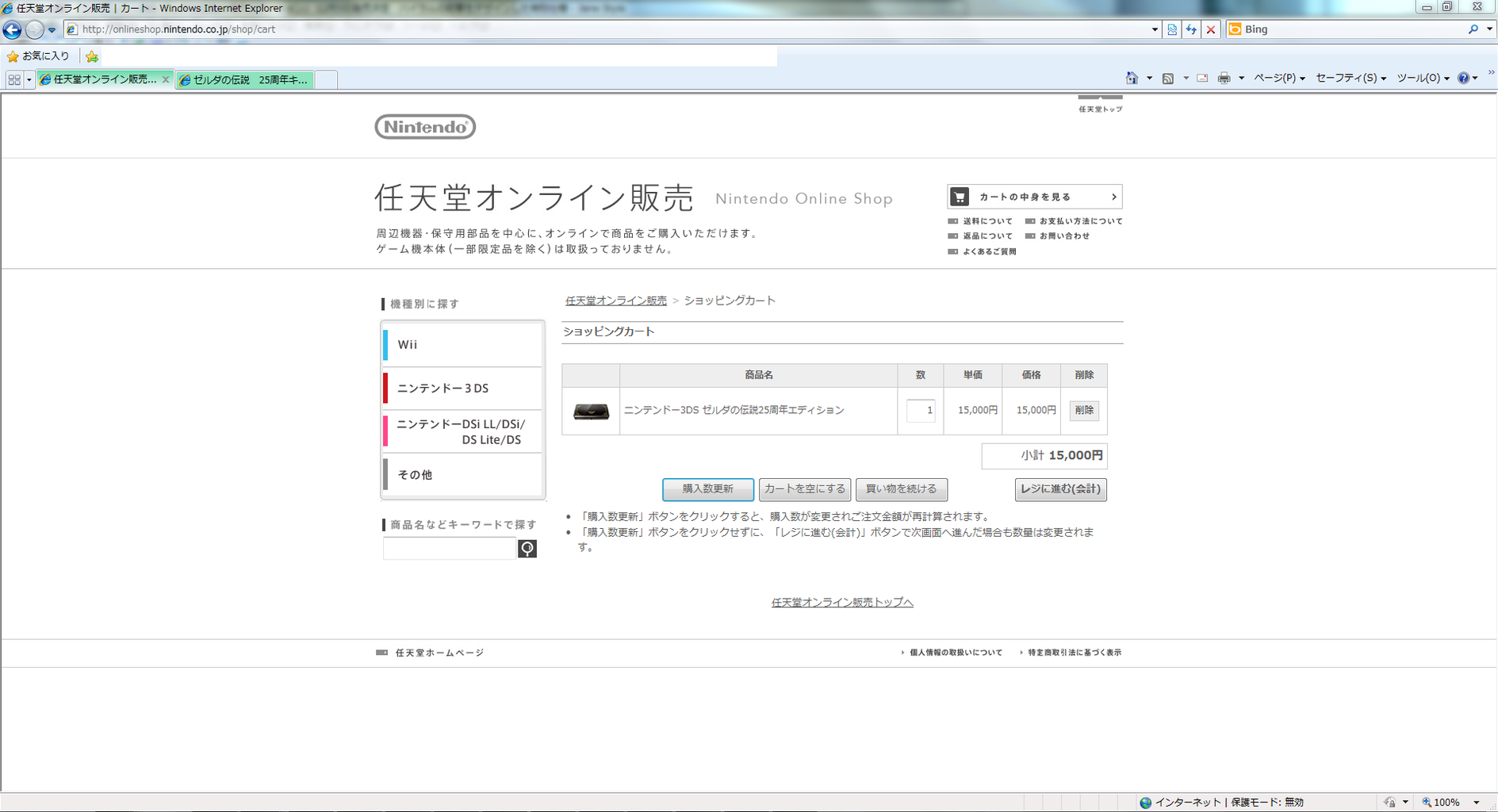Screen dimensions: 1498x812
Task: Click the ニンテンドー3DS ゼルダの伝説25周年エディション name
Action: (734, 410)
